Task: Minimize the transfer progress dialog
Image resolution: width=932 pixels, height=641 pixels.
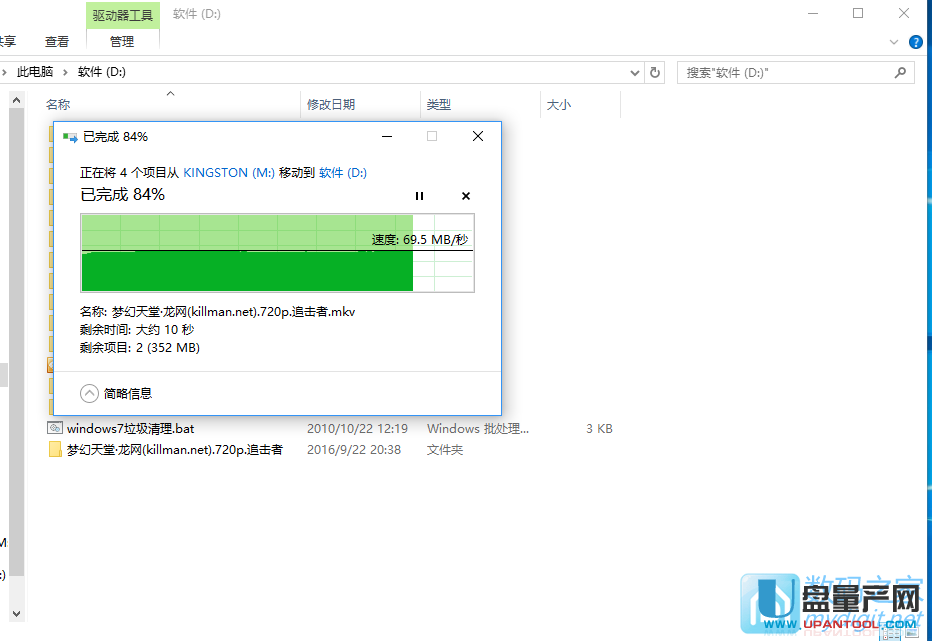Action: (387, 136)
